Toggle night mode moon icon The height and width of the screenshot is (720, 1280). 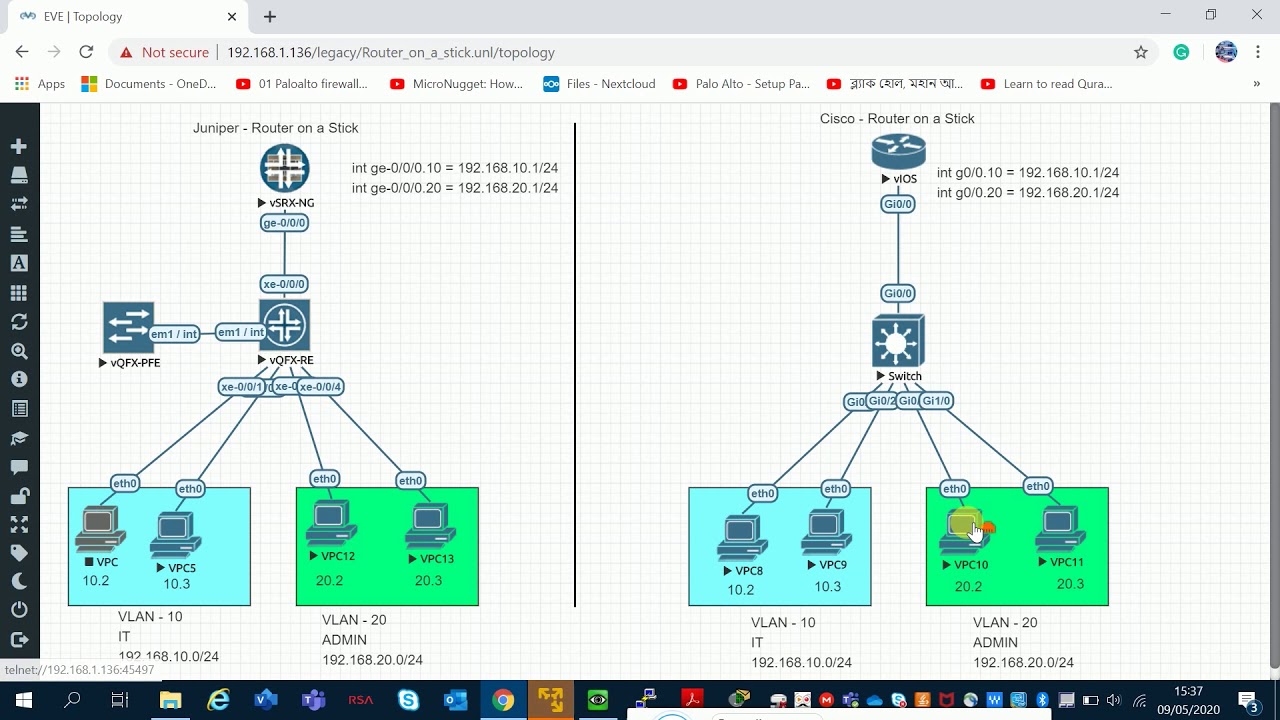(18, 582)
